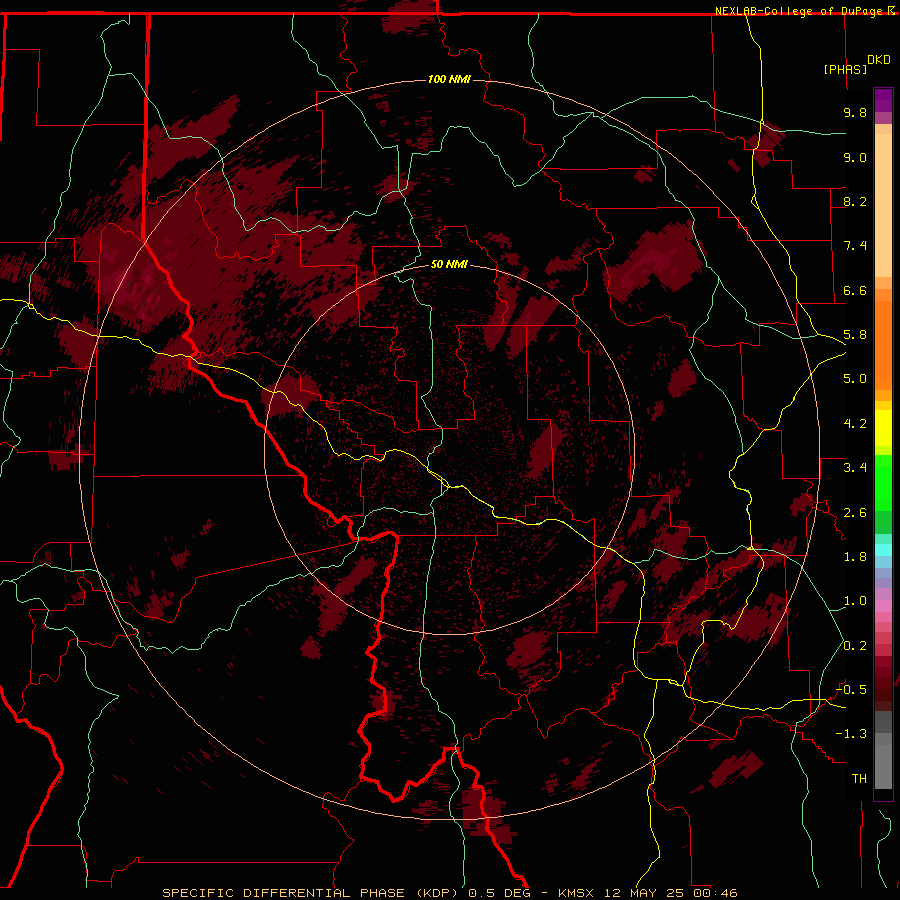Click the DKD label above the color scale
Screen dimensions: 900x900
[x=878, y=60]
